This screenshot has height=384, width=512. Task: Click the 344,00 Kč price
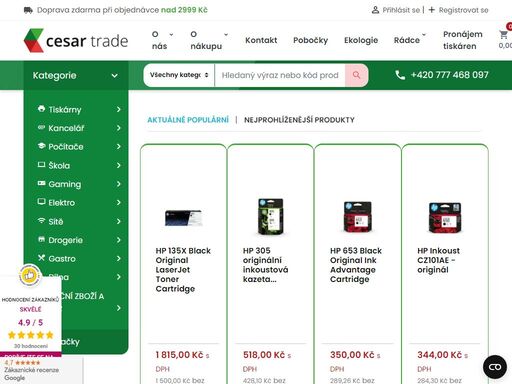pyautogui.click(x=440, y=355)
